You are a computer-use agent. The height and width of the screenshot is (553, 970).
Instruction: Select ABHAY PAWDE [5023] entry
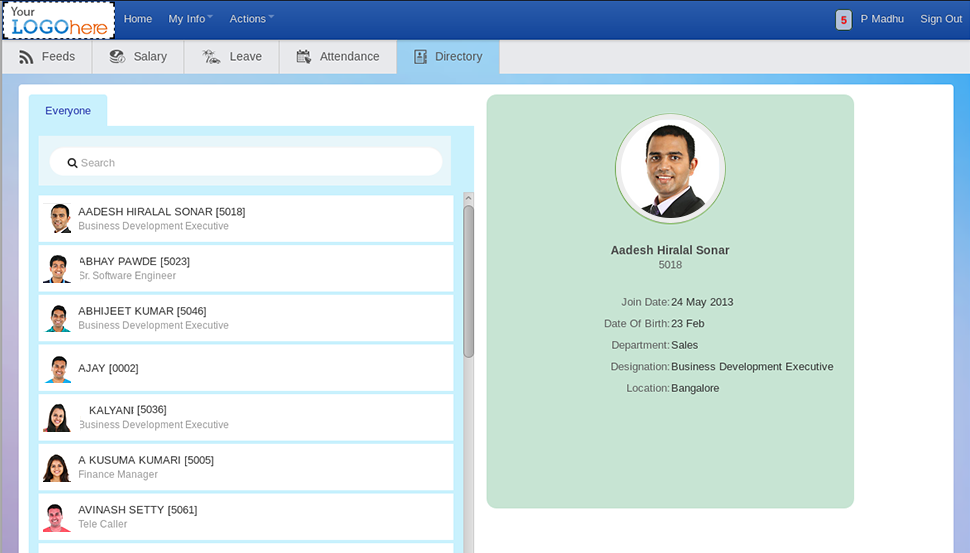click(x=246, y=268)
